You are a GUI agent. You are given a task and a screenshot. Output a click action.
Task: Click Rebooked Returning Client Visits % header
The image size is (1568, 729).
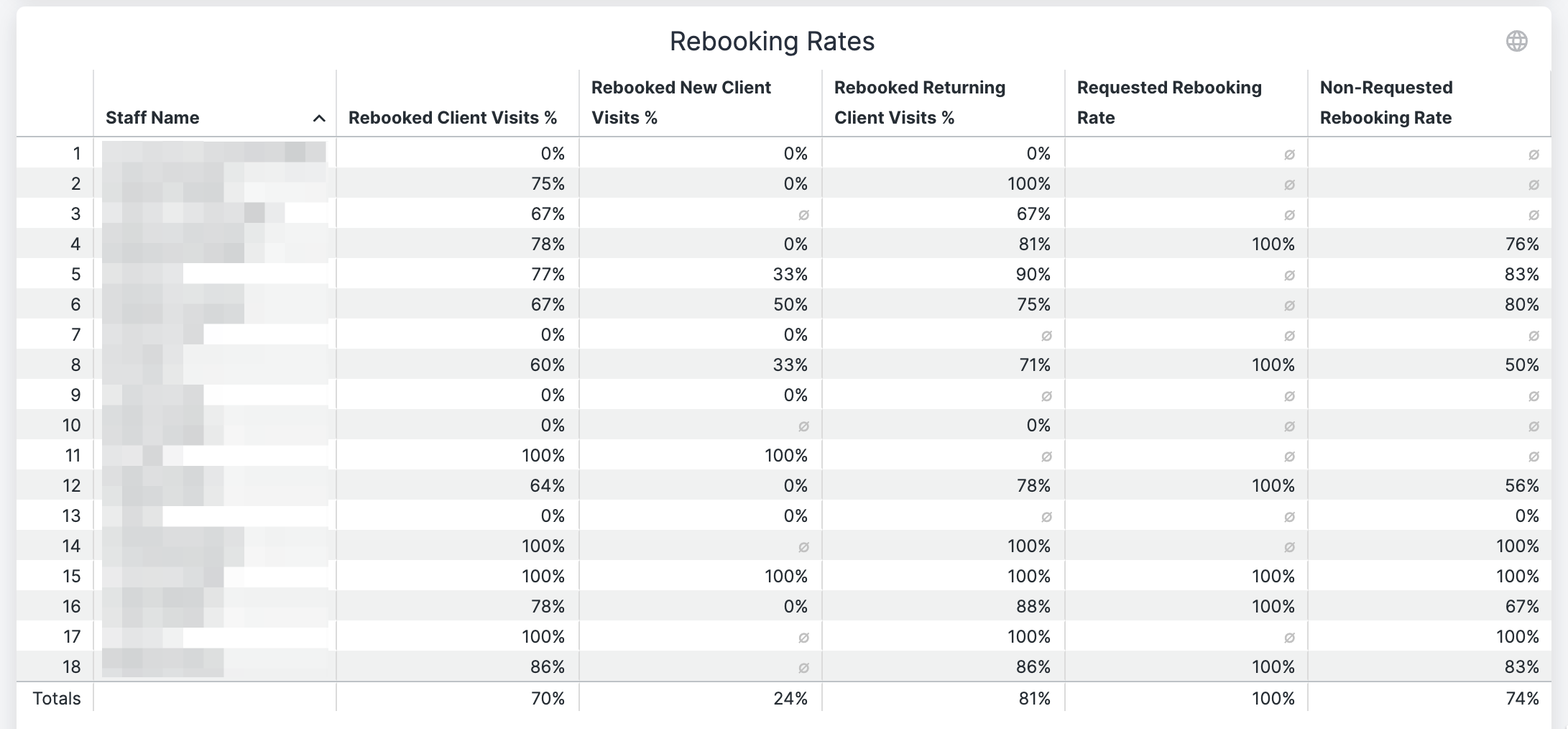[919, 103]
